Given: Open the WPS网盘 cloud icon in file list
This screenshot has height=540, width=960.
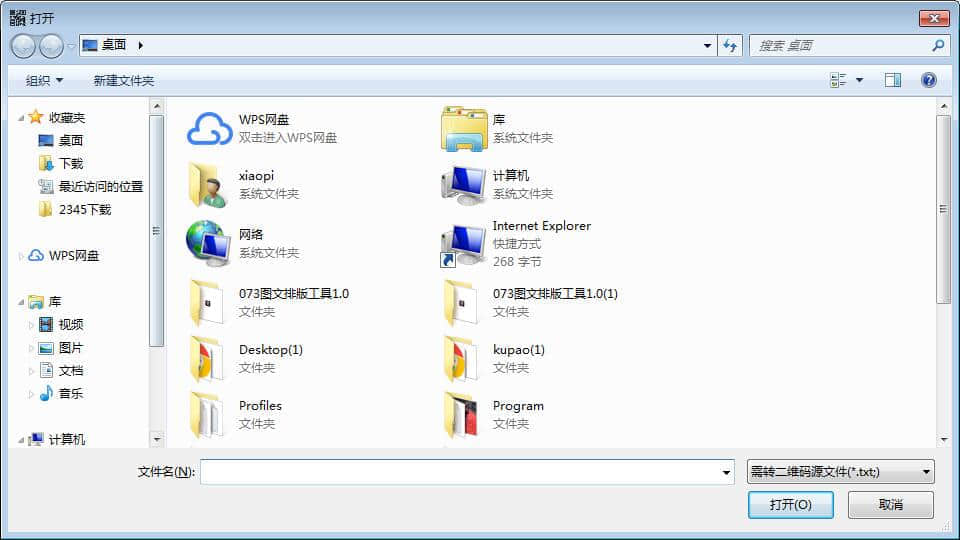Looking at the screenshot, I should (x=209, y=129).
